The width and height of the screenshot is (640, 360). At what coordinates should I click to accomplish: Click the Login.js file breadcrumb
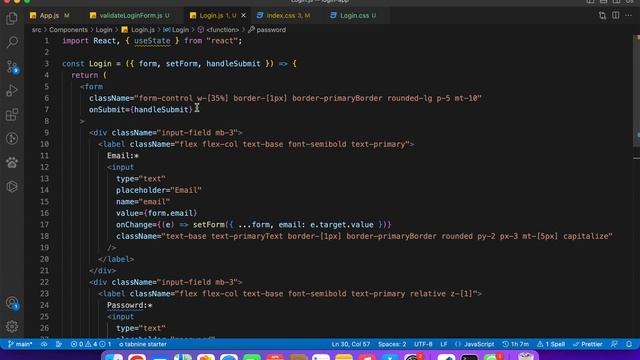[138, 30]
